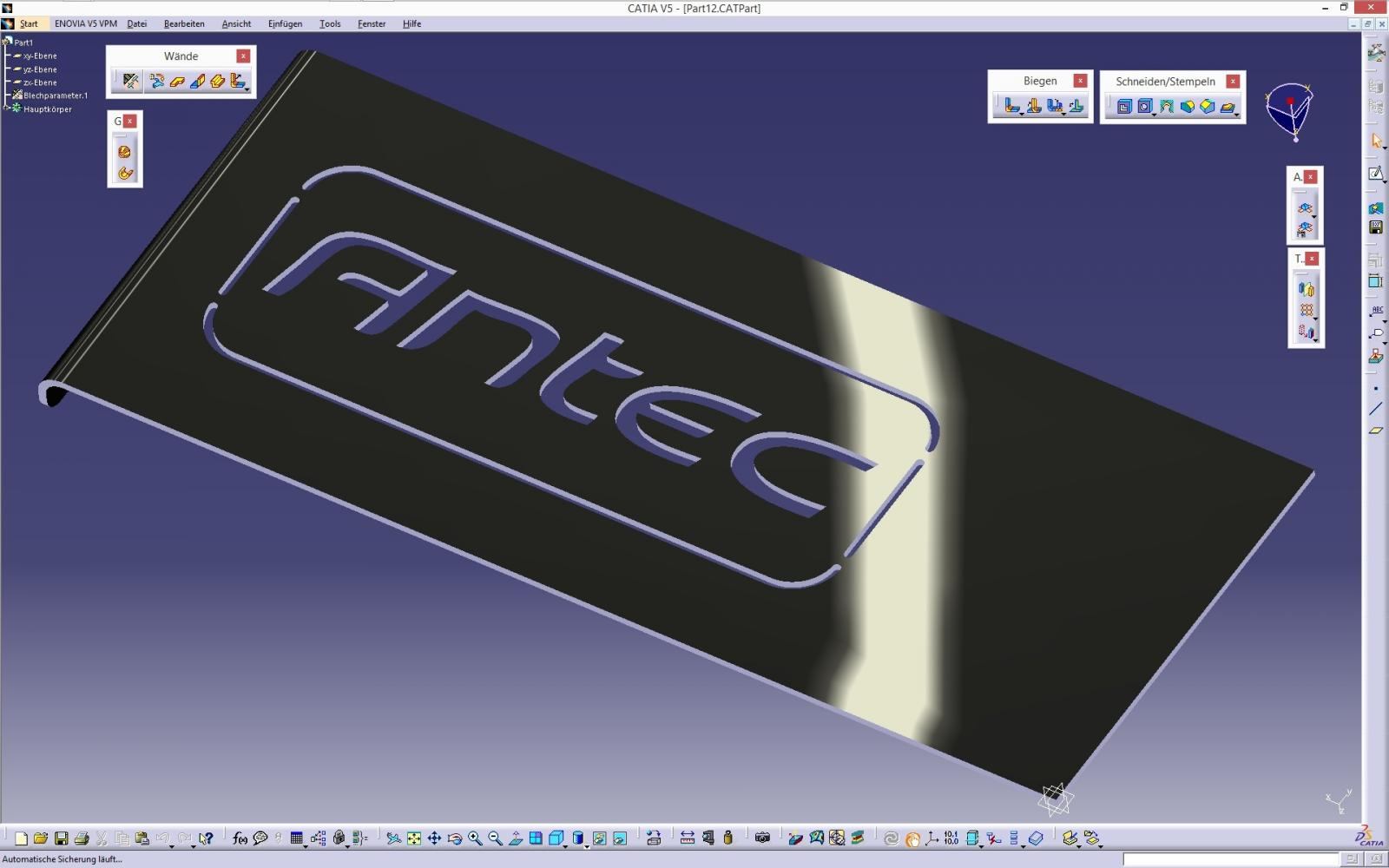
Task: Click the Swap visible space icon
Action: pos(620,838)
